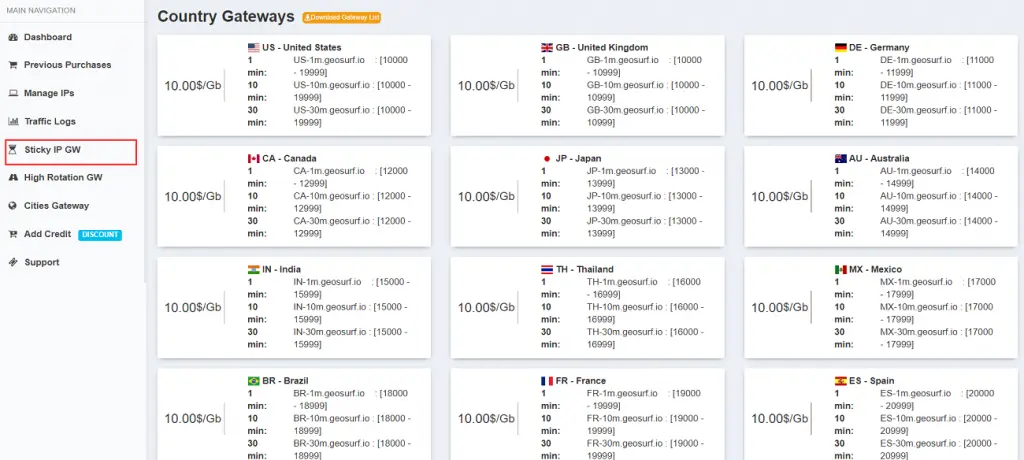Click the Australia flag icon
The height and width of the screenshot is (460, 1024).
(x=840, y=159)
